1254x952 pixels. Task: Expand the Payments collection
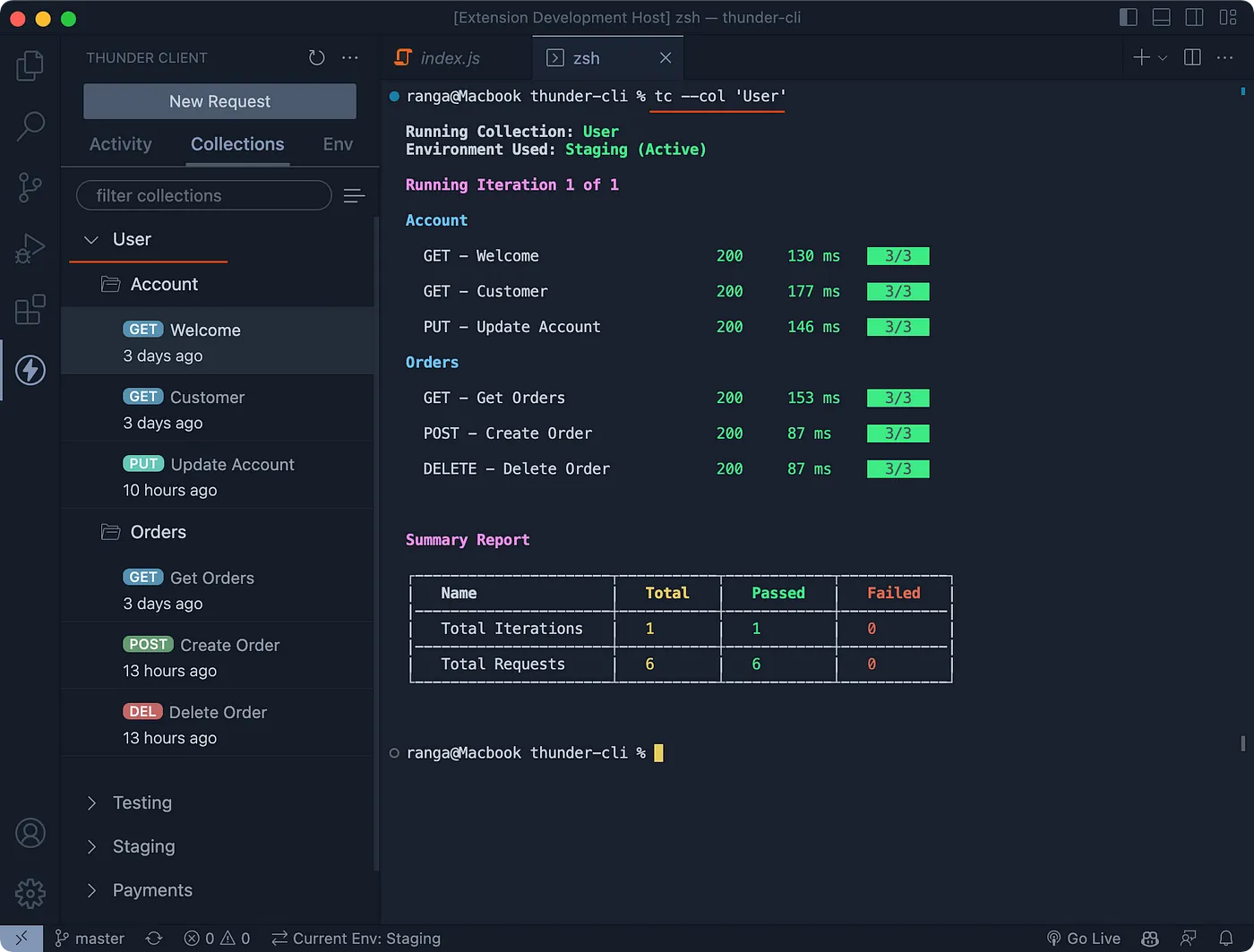91,890
